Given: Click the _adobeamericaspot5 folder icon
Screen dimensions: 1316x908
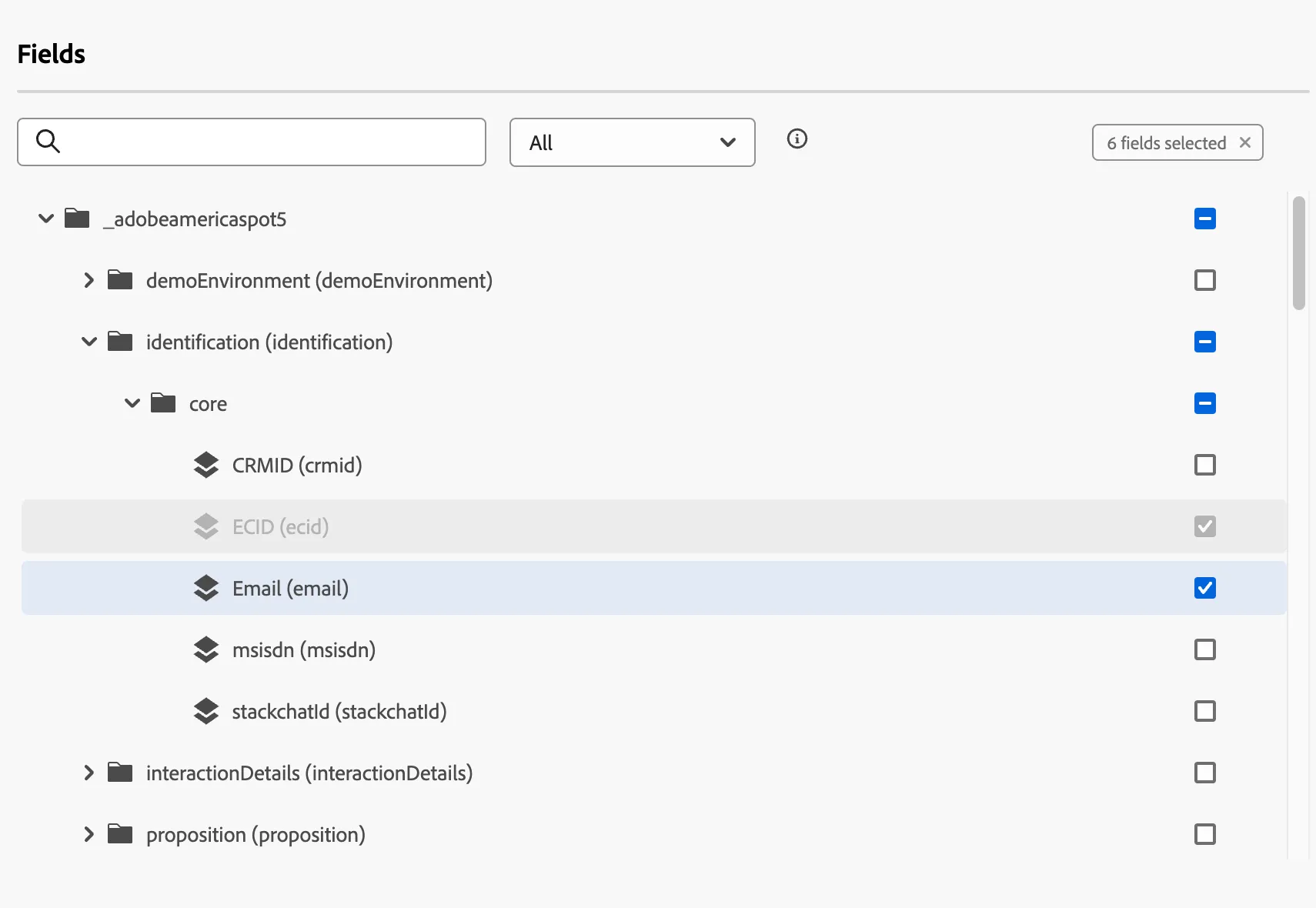Looking at the screenshot, I should (x=77, y=219).
